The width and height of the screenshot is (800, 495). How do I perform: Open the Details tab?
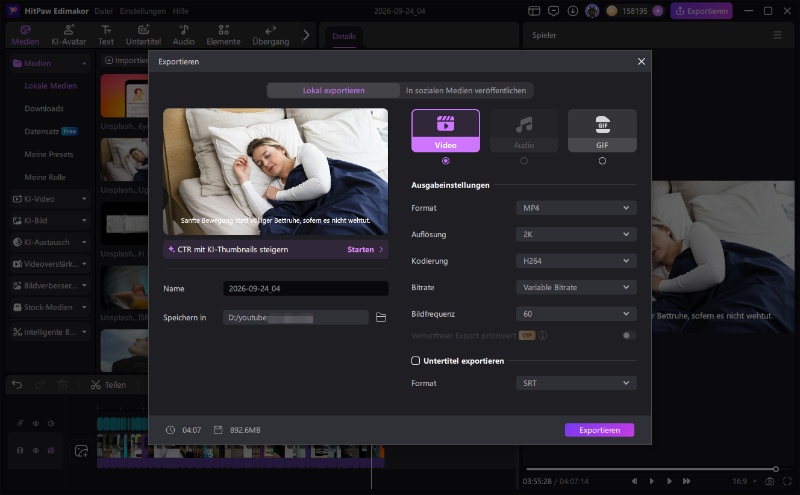pos(344,36)
